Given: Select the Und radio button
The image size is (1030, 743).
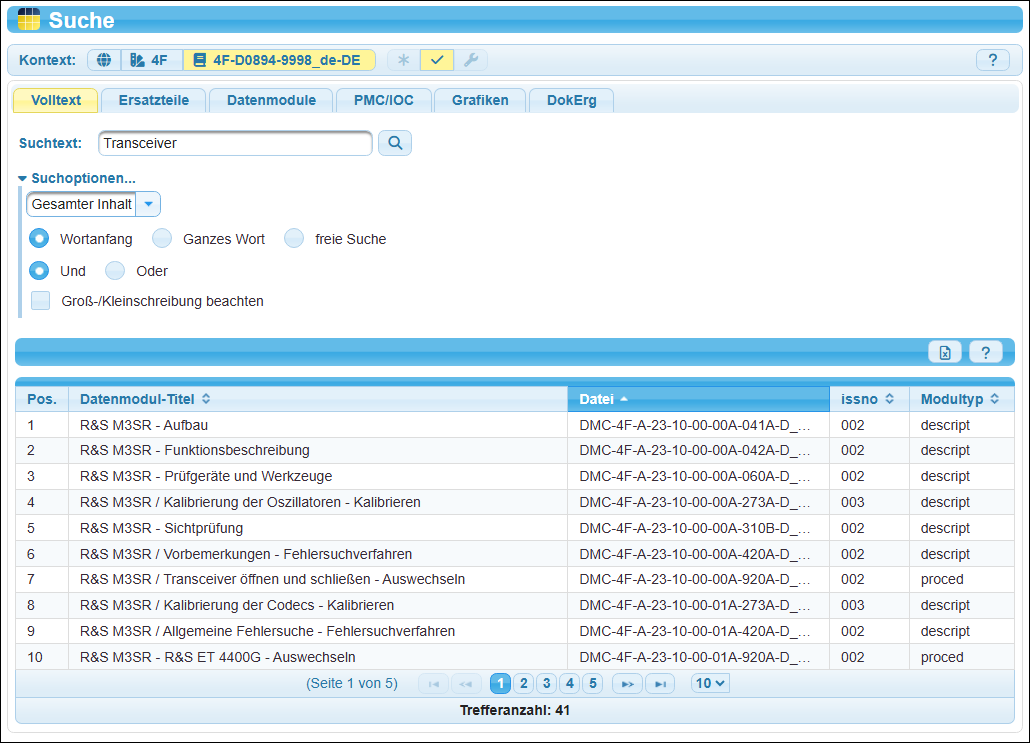Looking at the screenshot, I should [39, 271].
